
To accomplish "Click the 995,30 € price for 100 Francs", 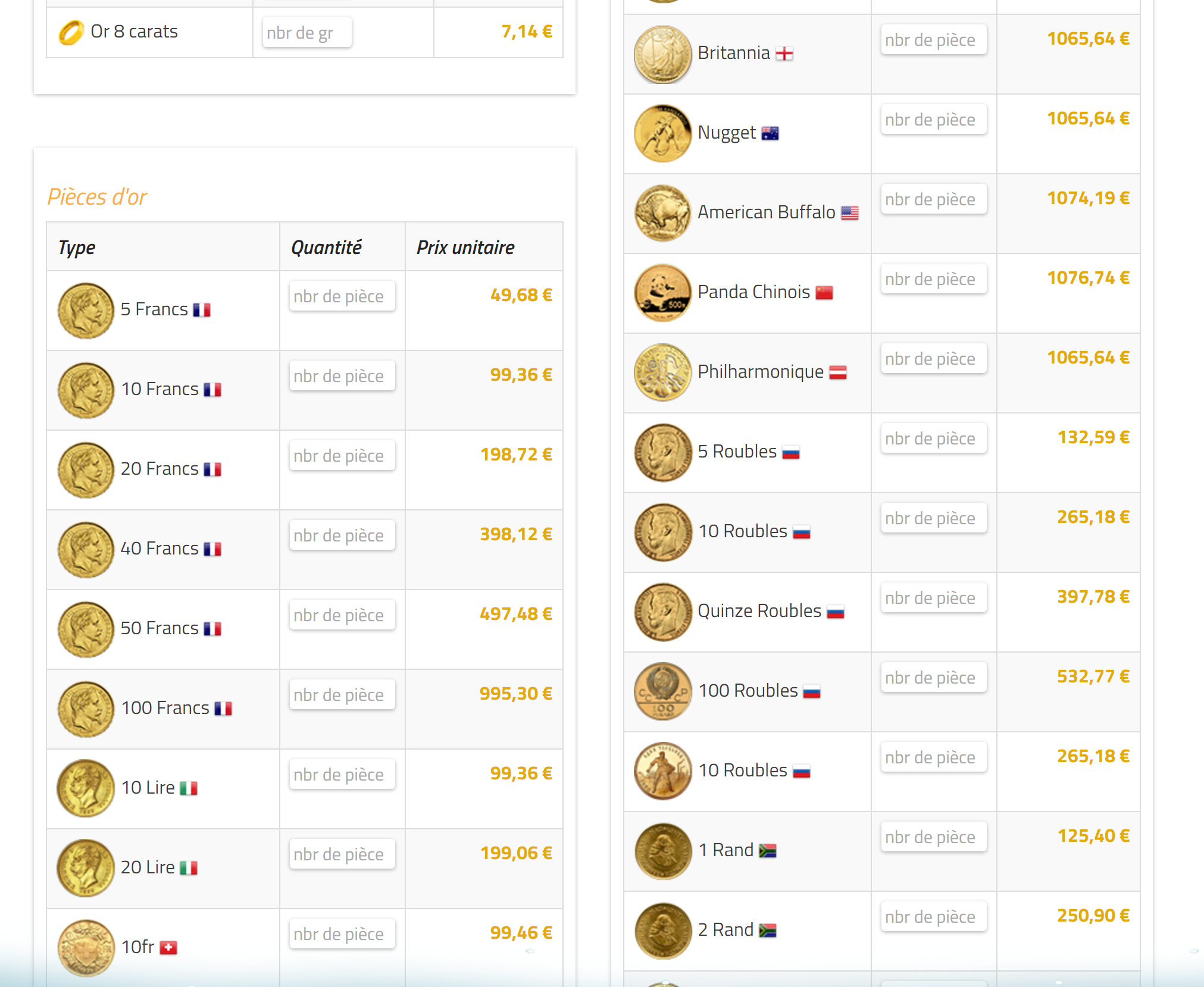I will click(515, 693).
